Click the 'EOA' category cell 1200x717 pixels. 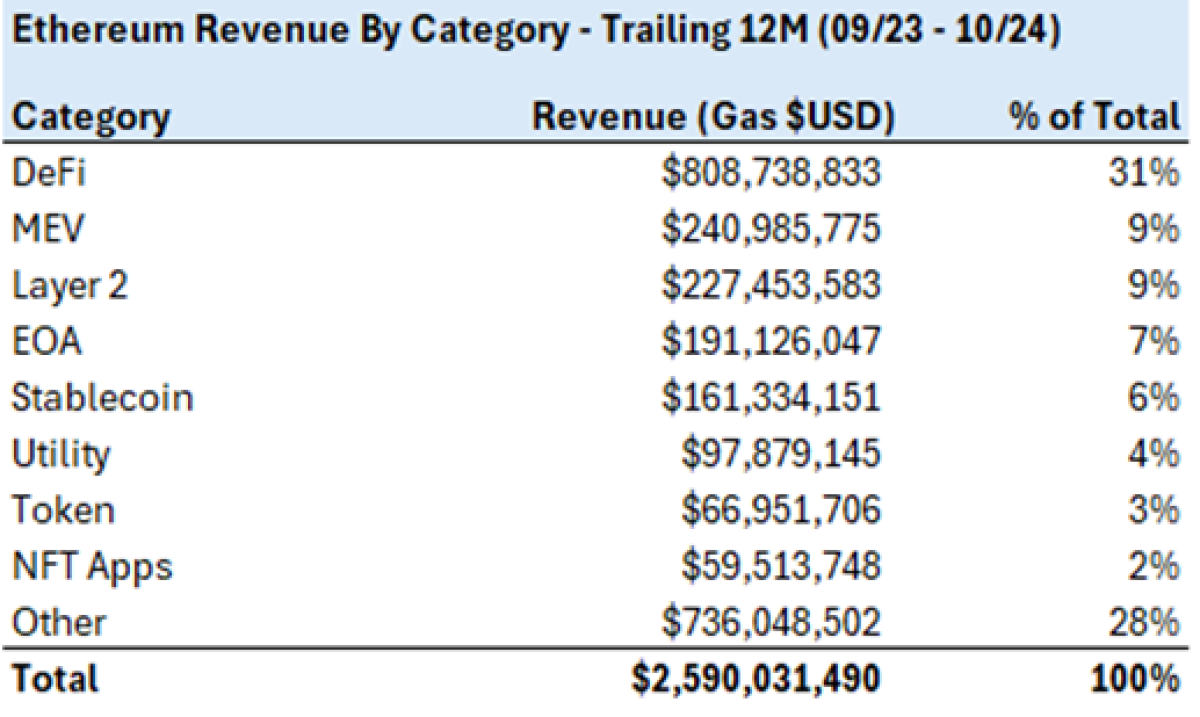click(46, 342)
